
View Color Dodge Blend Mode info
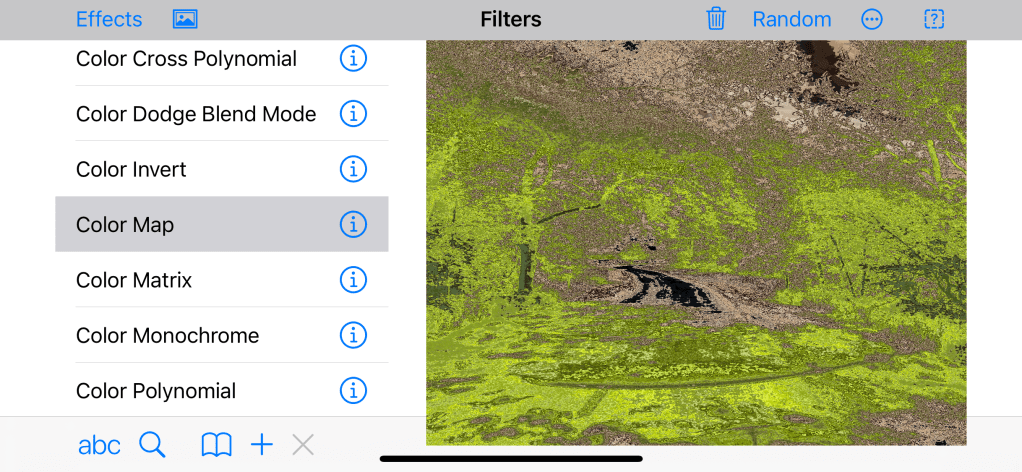coord(353,113)
